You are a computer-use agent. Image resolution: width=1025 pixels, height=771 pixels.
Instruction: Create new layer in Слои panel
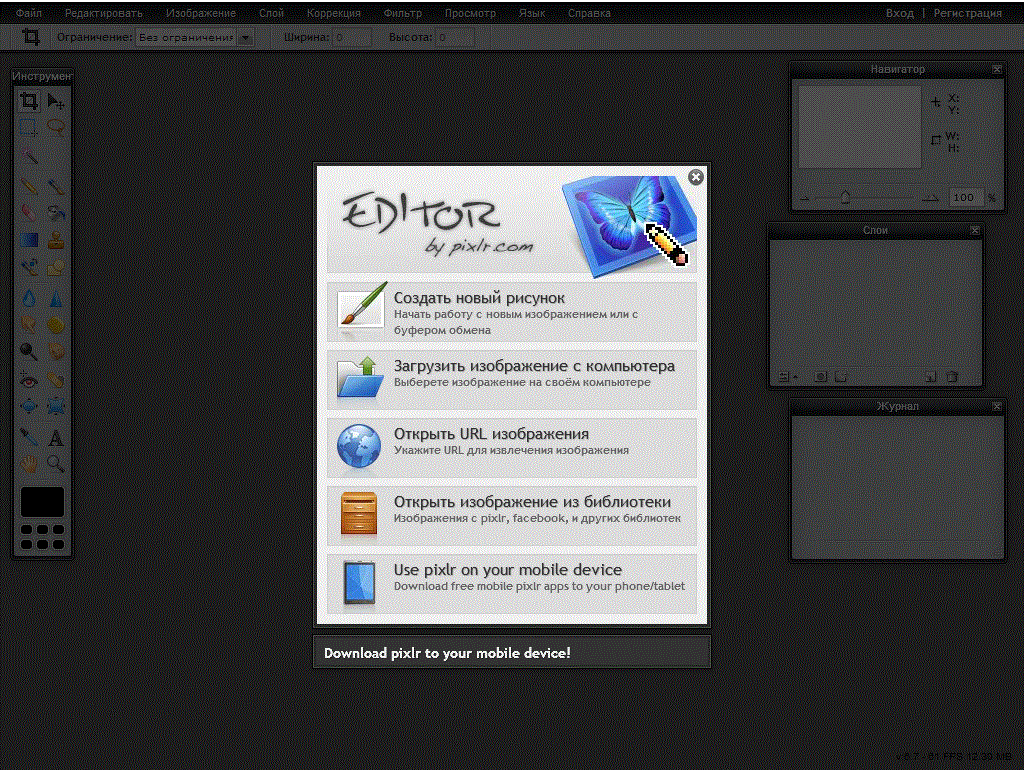(x=931, y=377)
